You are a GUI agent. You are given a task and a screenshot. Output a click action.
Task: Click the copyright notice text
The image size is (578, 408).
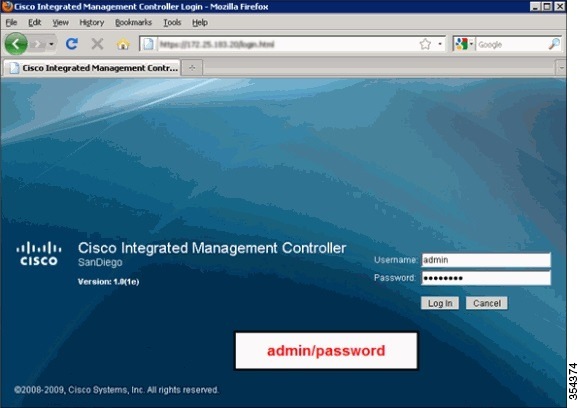[116, 390]
